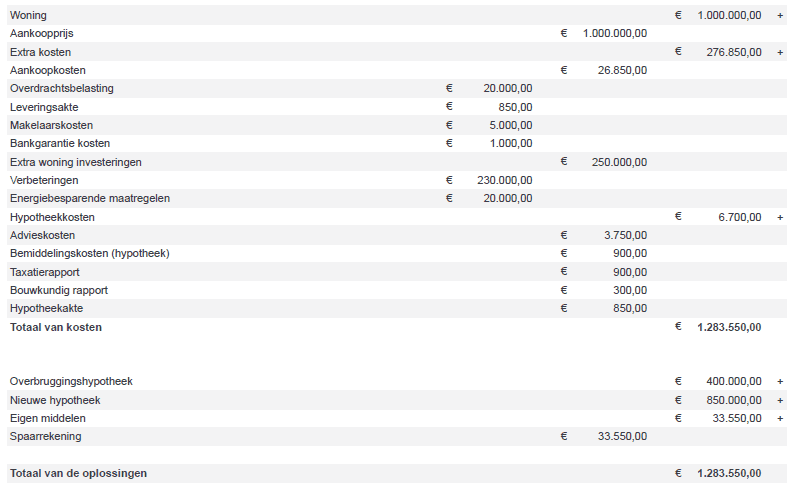Click the plus sign next to Eigen middelen
The image size is (794, 492).
click(x=780, y=419)
